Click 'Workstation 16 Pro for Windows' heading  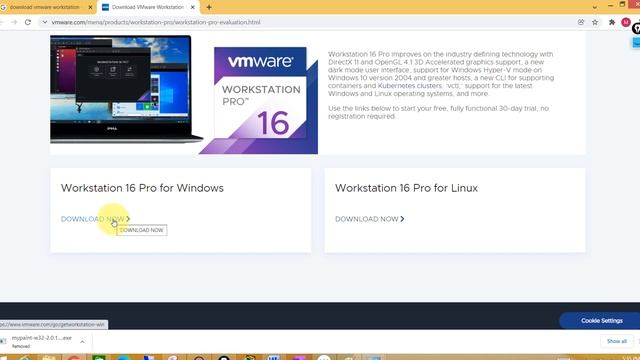coord(142,188)
